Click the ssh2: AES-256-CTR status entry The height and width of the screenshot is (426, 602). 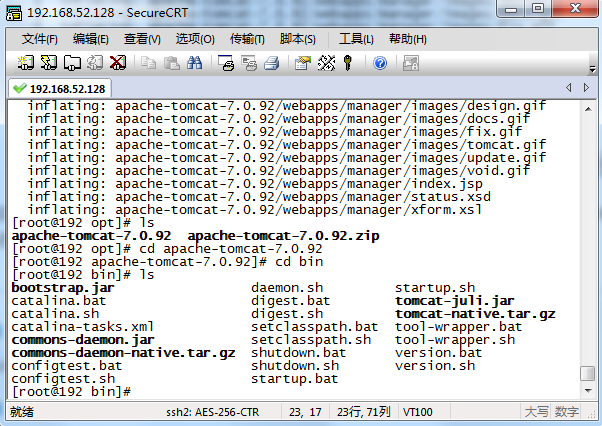point(213,412)
